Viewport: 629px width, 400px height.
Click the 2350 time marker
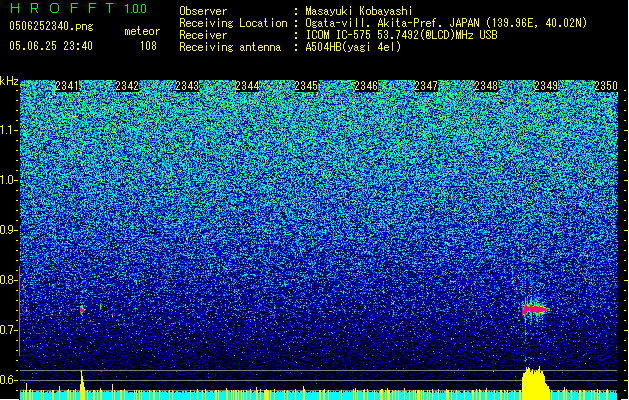point(606,86)
